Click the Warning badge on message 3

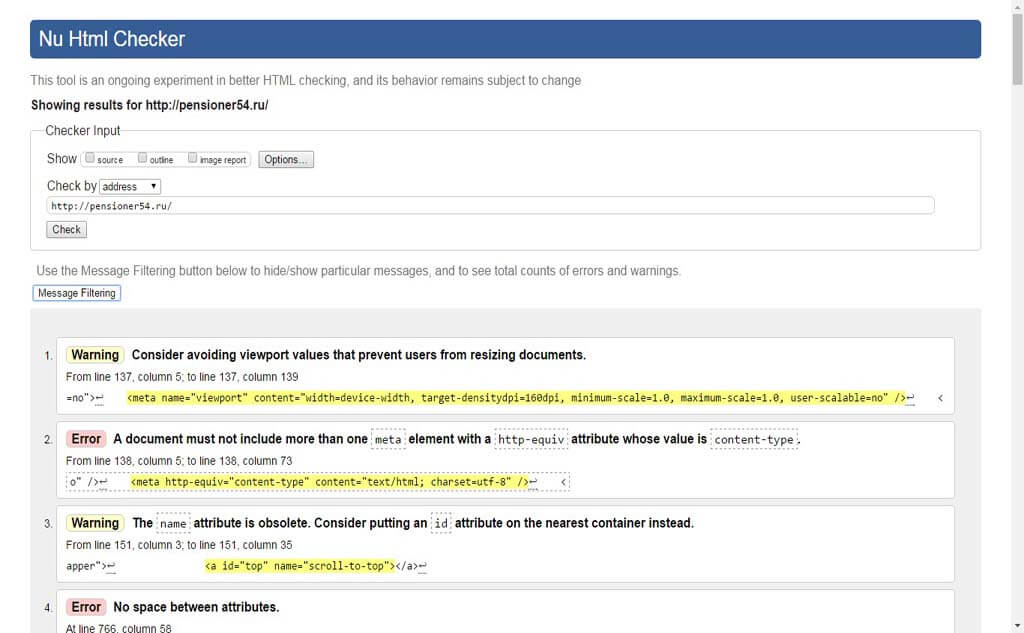(95, 523)
